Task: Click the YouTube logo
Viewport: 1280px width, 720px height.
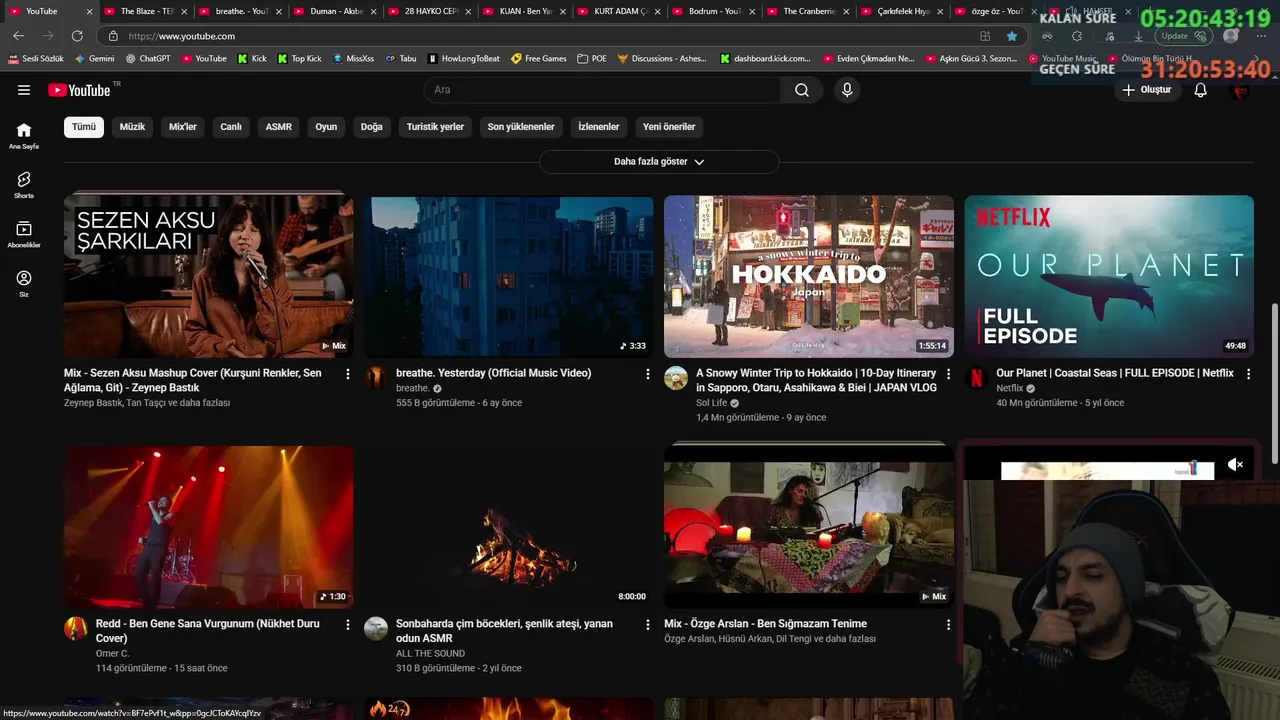Action: 80,90
